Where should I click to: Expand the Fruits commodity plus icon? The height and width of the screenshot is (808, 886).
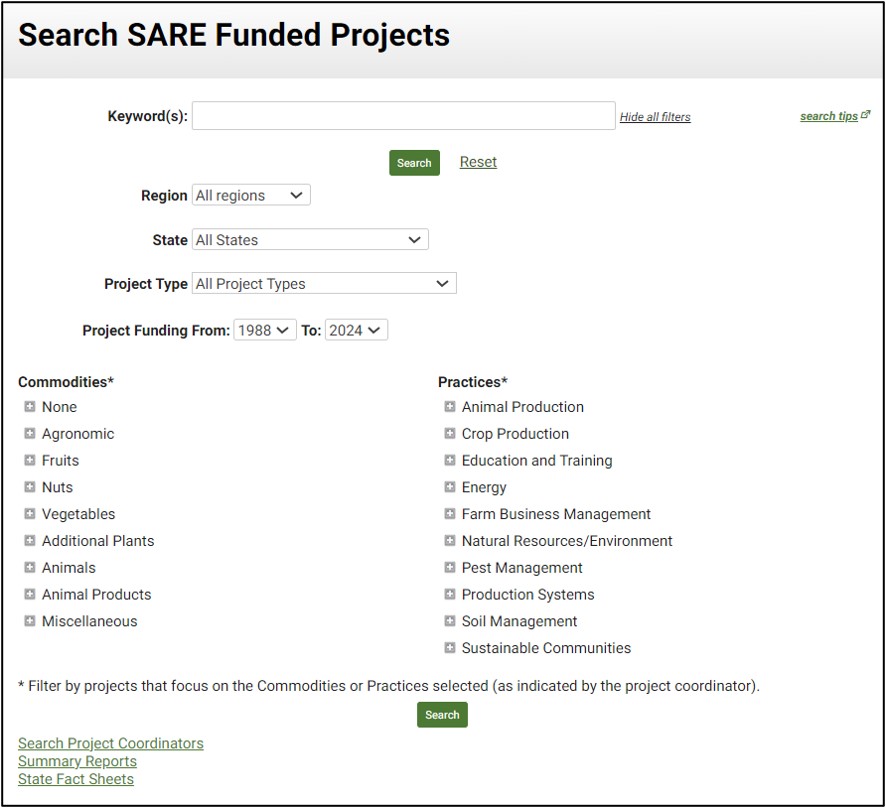pos(30,461)
